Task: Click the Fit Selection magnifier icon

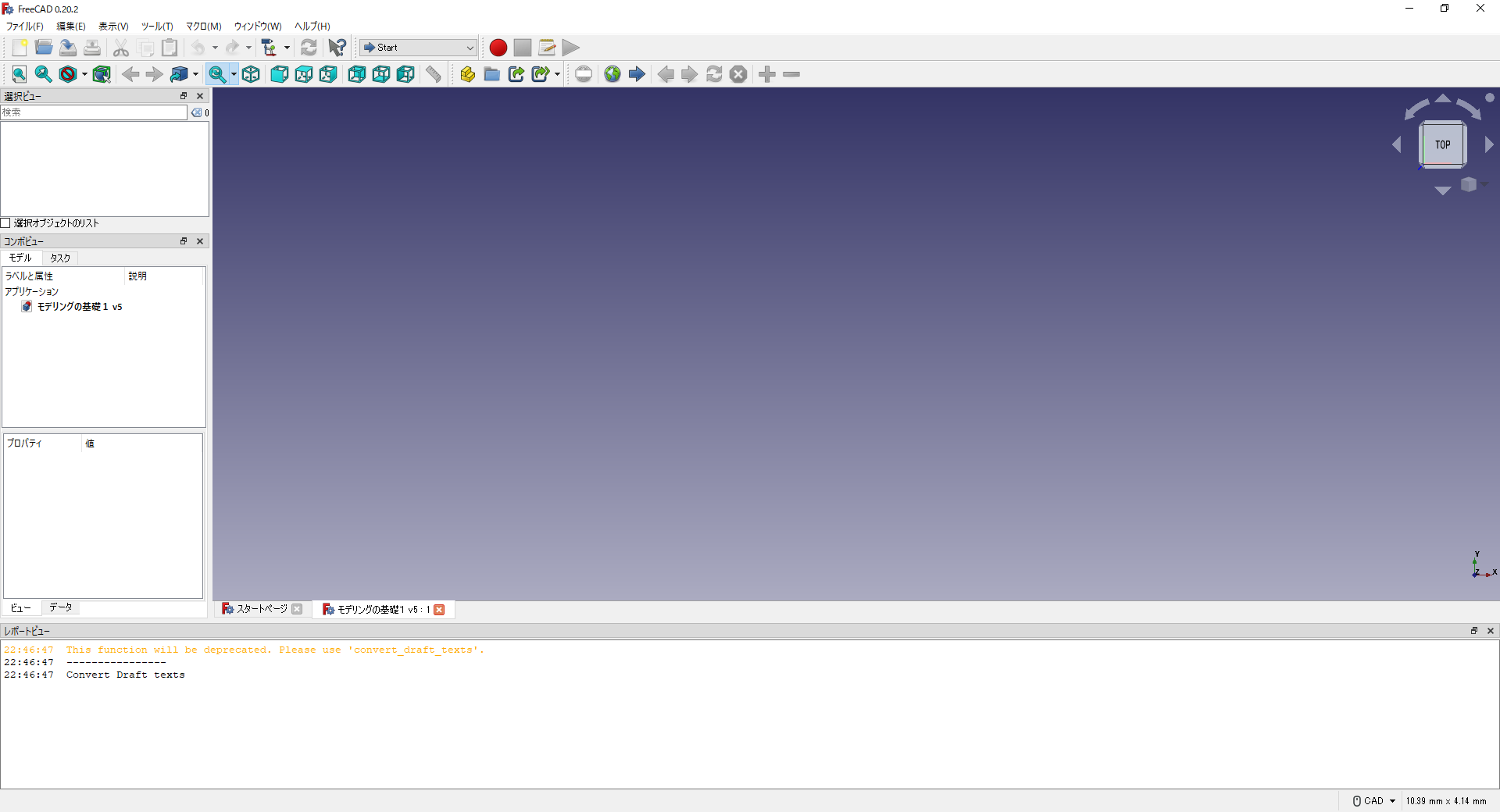Action: [x=44, y=74]
